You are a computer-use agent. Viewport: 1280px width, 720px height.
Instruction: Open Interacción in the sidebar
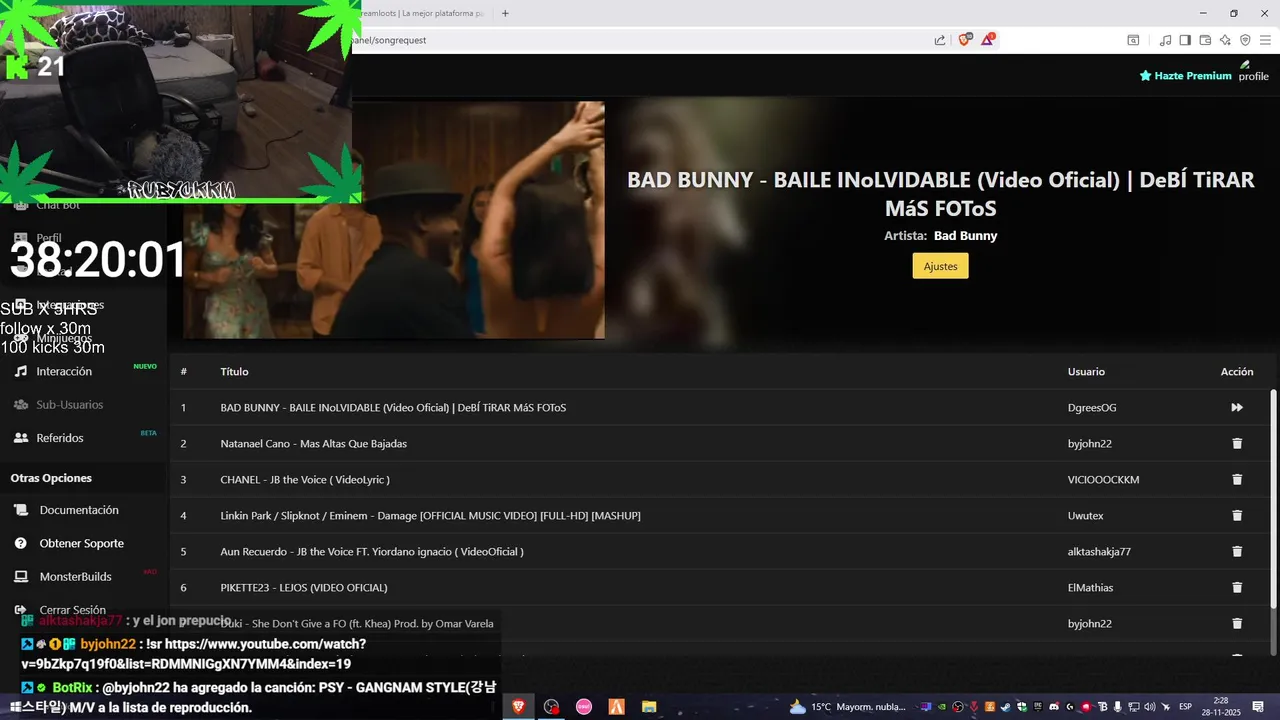tap(64, 371)
